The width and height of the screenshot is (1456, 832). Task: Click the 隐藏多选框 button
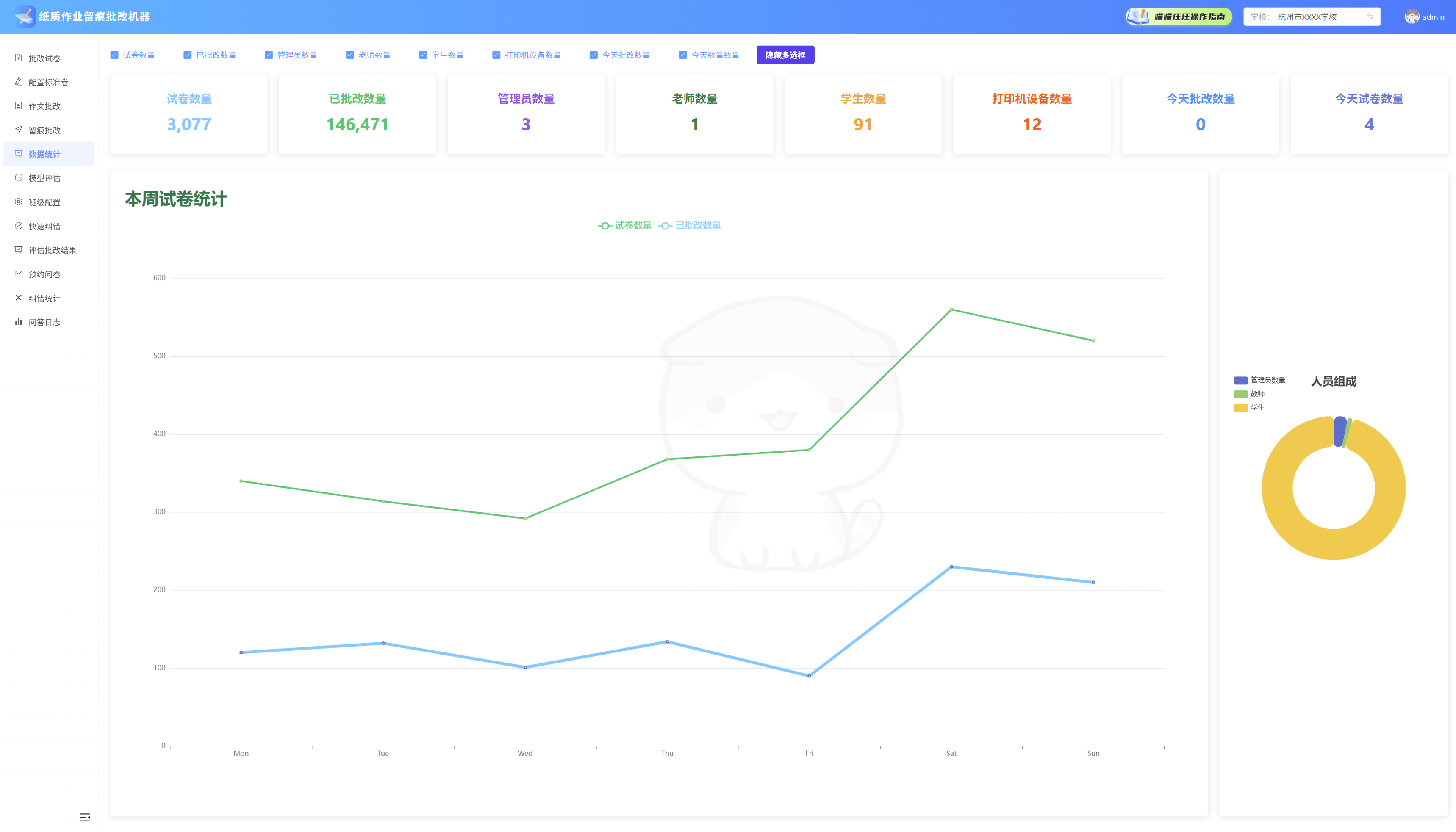coord(785,55)
